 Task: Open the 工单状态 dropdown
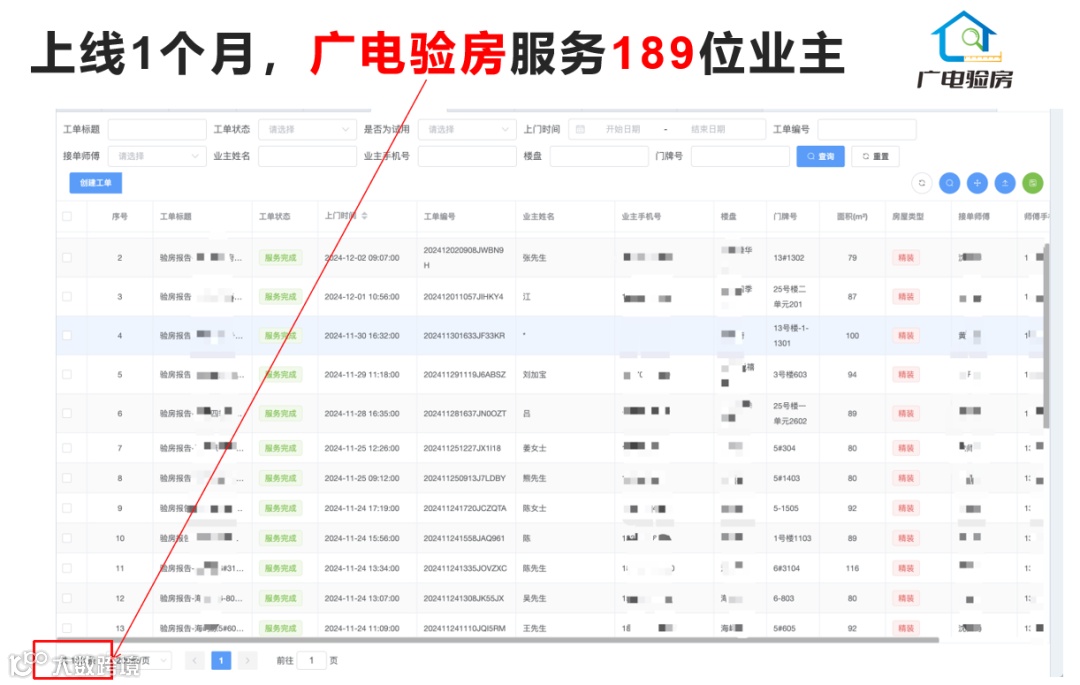pyautogui.click(x=307, y=129)
